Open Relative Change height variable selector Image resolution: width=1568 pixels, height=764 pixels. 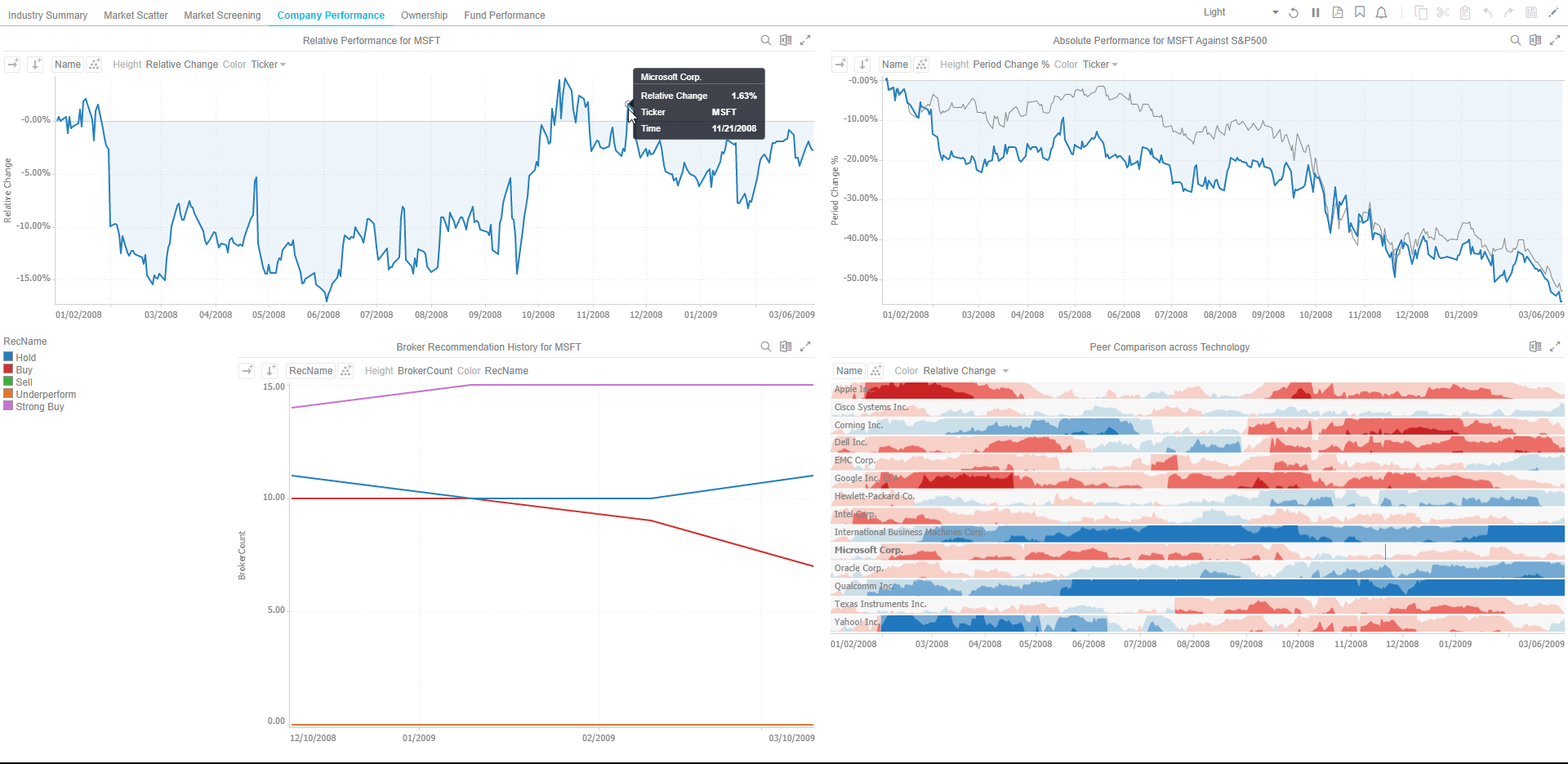pyautogui.click(x=182, y=65)
